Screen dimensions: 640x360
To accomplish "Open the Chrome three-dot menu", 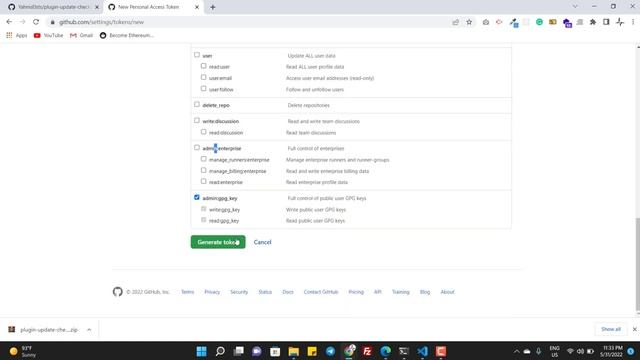I will (x=633, y=22).
